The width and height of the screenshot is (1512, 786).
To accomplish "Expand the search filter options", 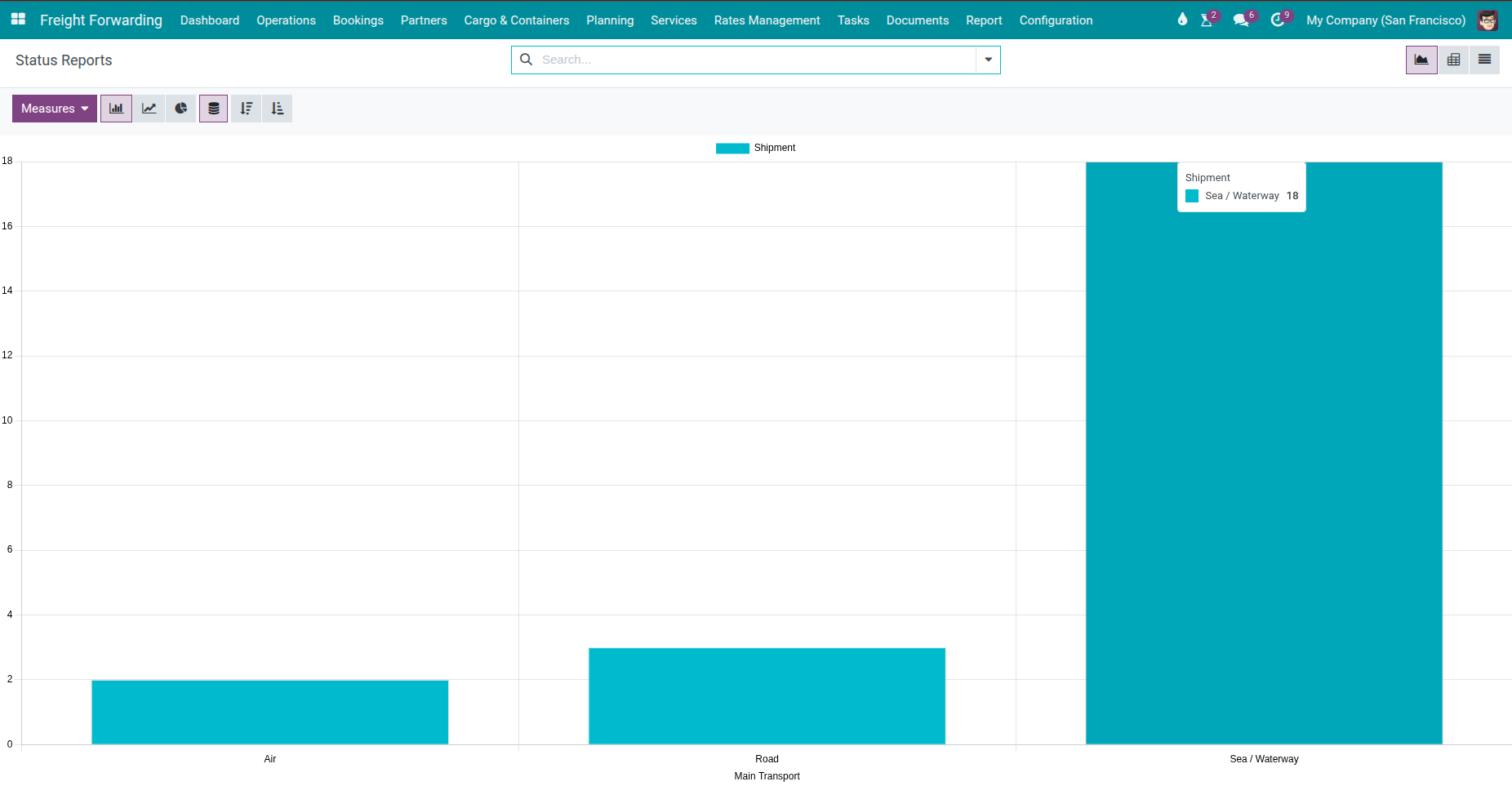I will [x=988, y=59].
